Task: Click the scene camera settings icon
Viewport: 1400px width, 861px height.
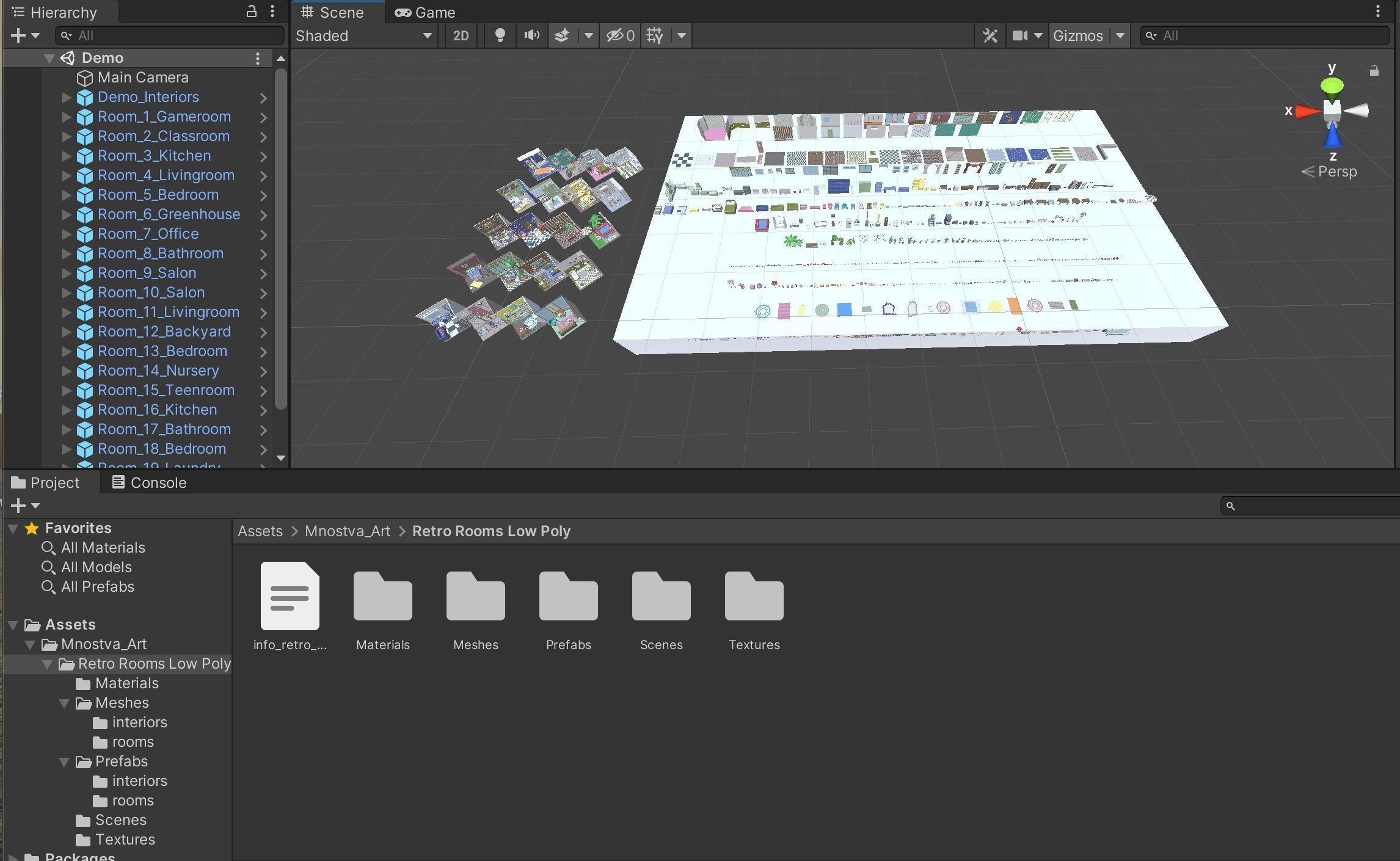Action: [1019, 35]
